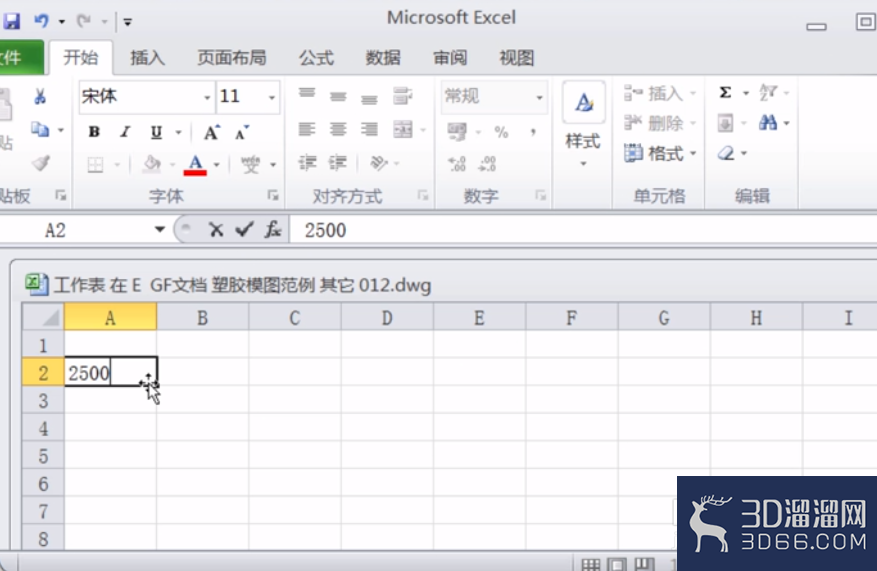This screenshot has height=571, width=877.
Task: Click the AutoSum sigma icon
Action: 725,92
